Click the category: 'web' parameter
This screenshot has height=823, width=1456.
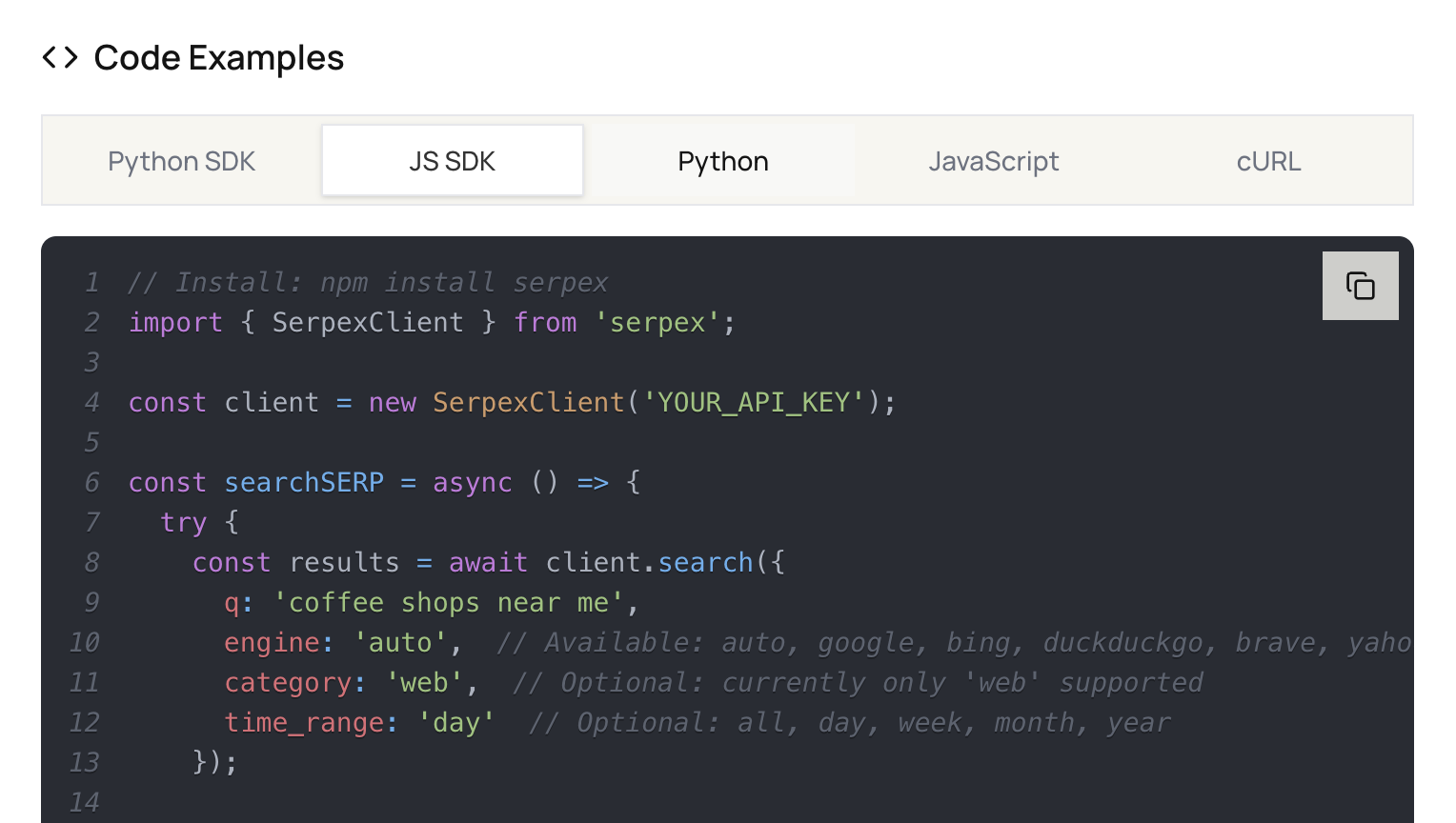coord(351,682)
